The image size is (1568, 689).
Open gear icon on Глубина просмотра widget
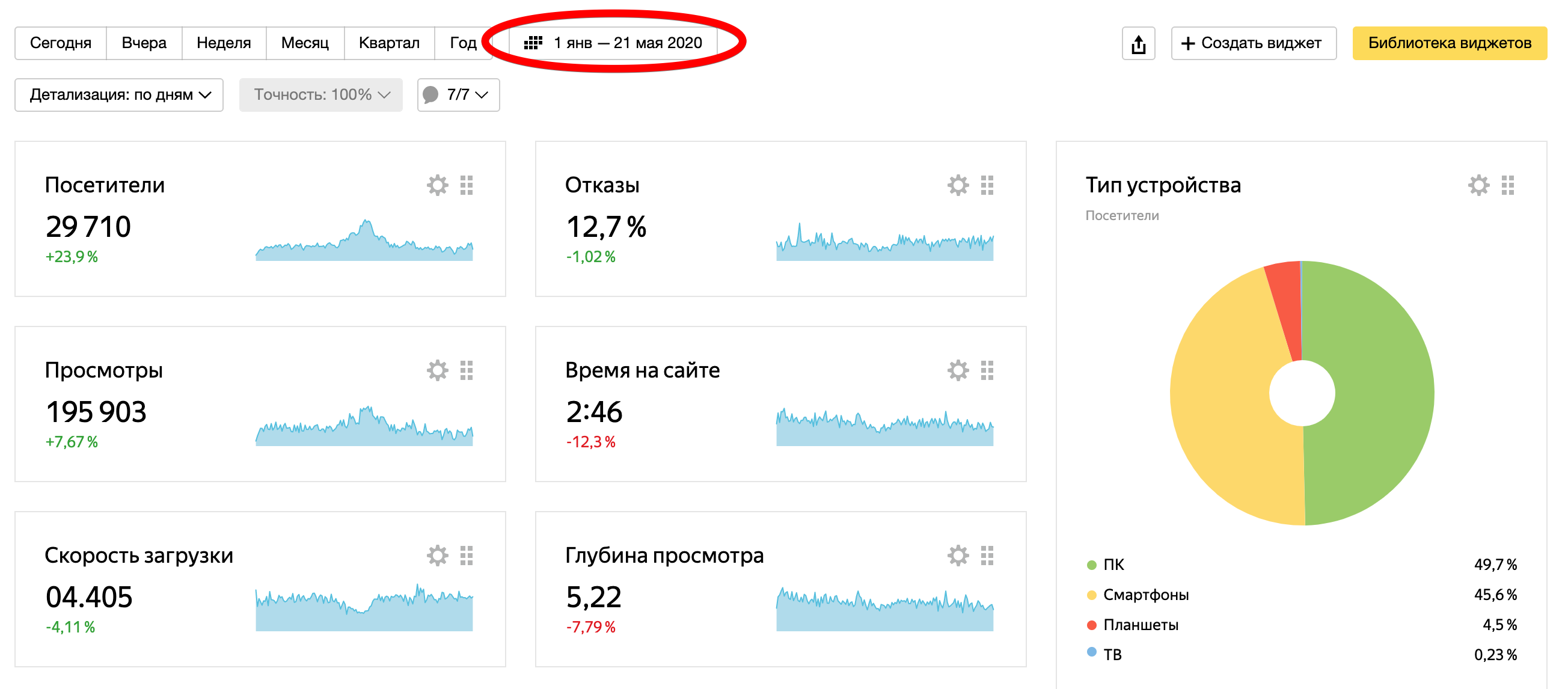(x=958, y=555)
